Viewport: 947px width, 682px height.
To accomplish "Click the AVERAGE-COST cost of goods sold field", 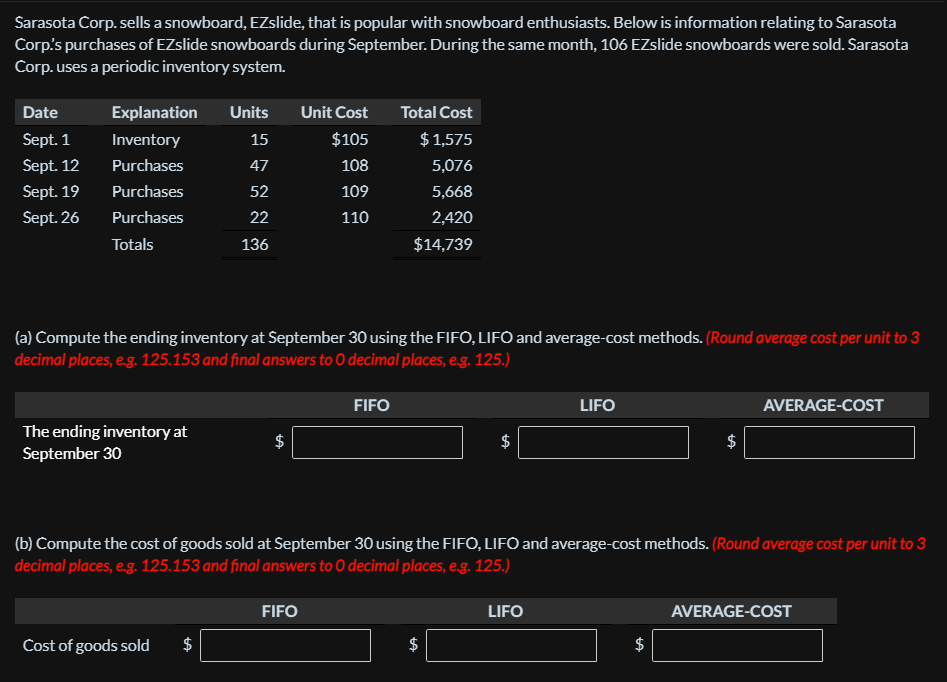I will 737,645.
